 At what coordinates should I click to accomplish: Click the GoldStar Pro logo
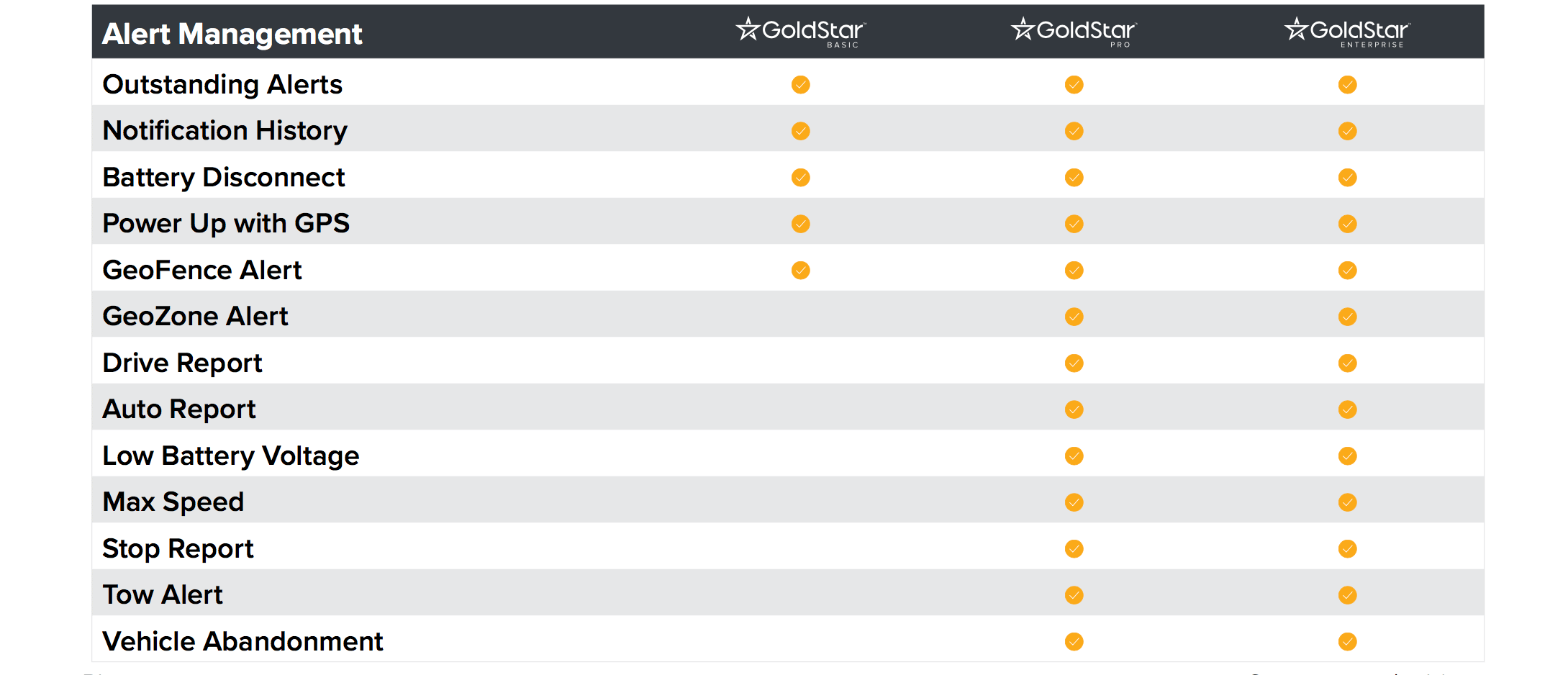tap(1074, 32)
